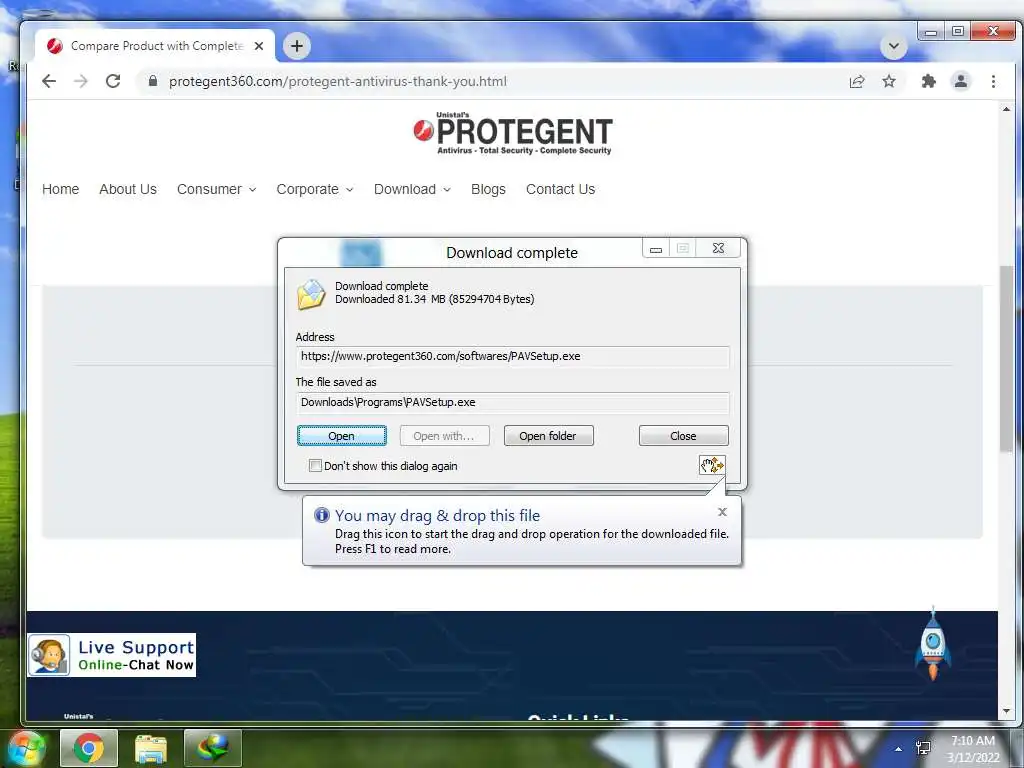1024x768 pixels.
Task: Show hidden tray icons arrow
Action: tap(899, 749)
